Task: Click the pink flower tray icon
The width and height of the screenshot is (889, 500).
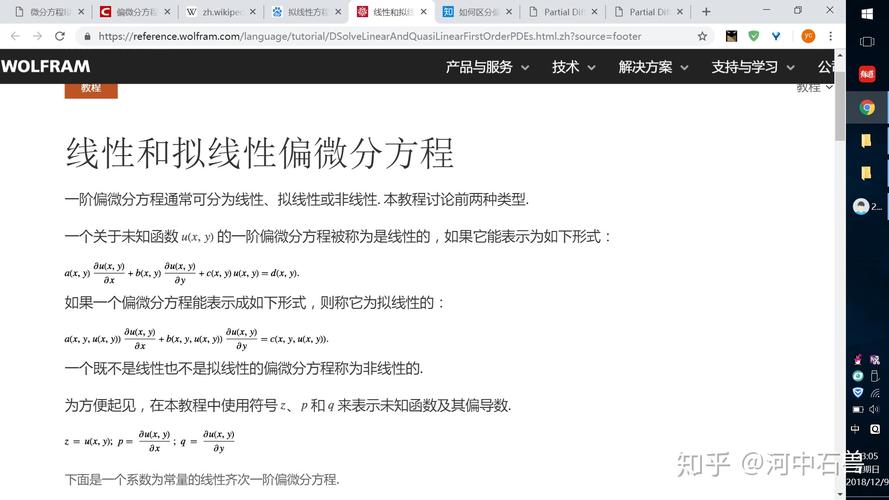Action: pyautogui.click(x=858, y=359)
